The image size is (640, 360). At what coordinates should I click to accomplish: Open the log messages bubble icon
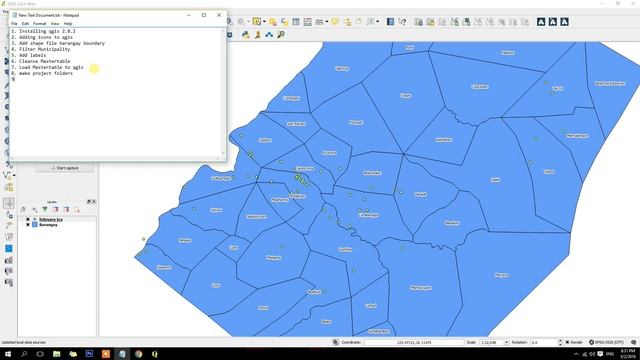633,342
